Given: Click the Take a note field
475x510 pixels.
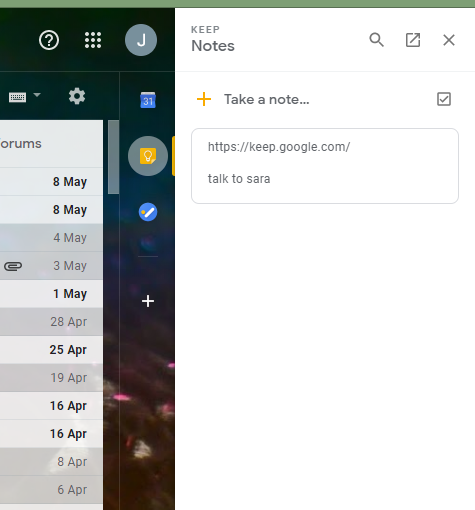Looking at the screenshot, I should 267,99.
